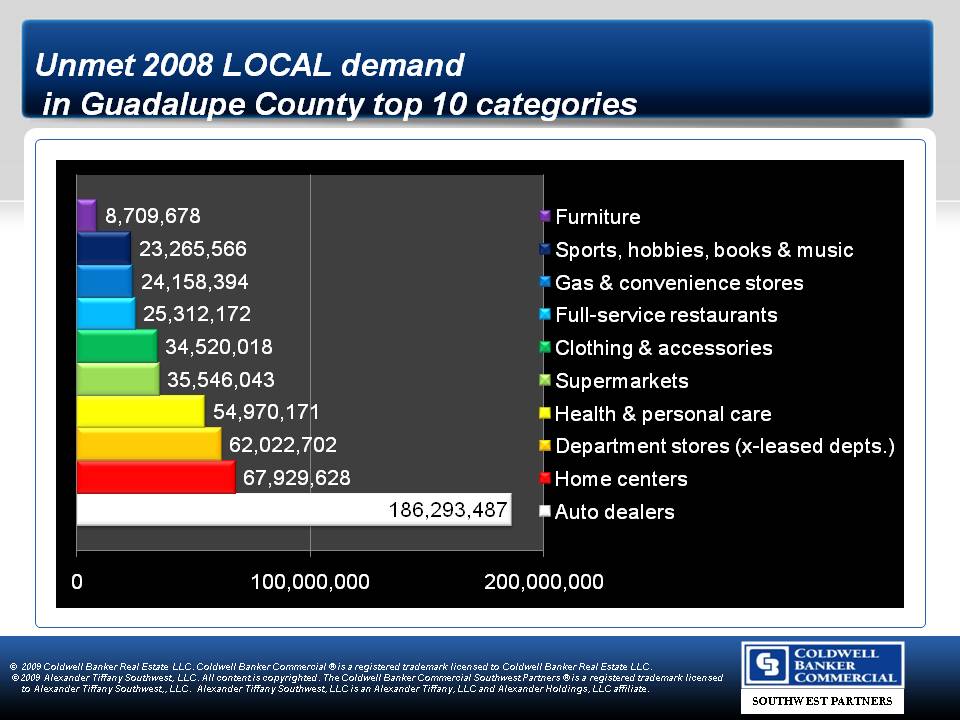
Task: Click the 100,000,000 axis label
Action: pyautogui.click(x=310, y=582)
